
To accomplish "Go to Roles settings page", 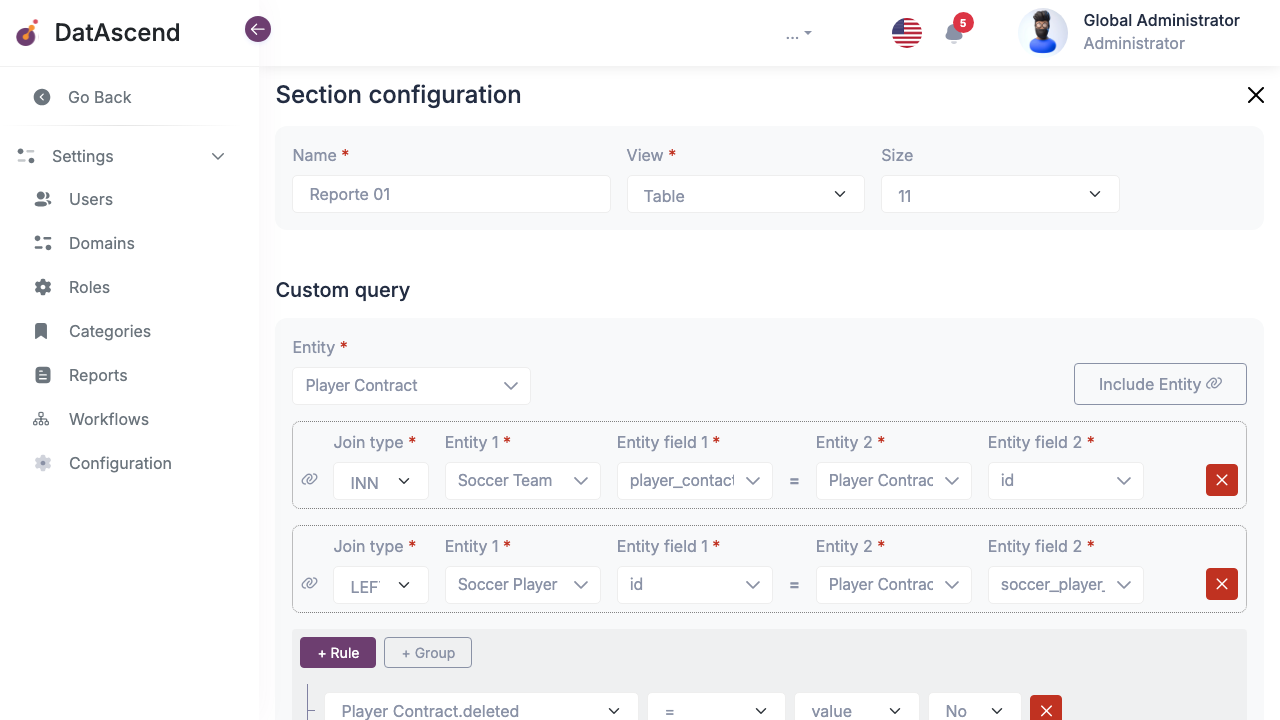I will click(89, 287).
